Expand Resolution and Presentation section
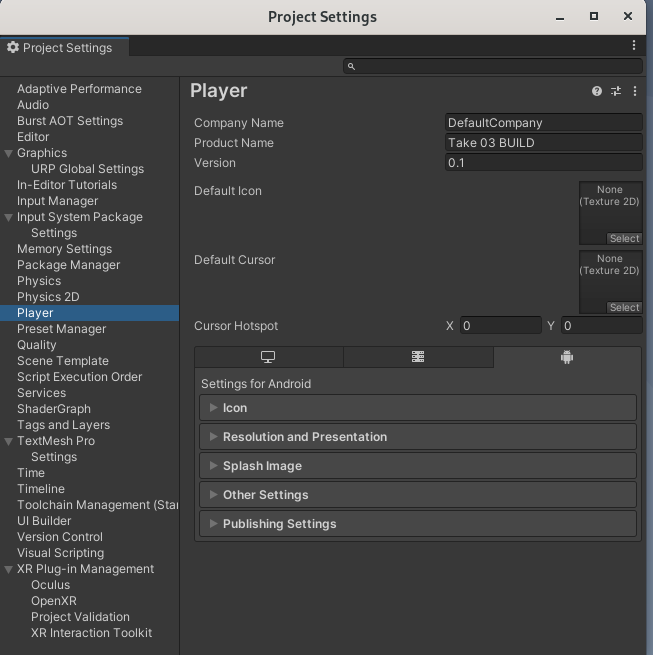 [304, 437]
